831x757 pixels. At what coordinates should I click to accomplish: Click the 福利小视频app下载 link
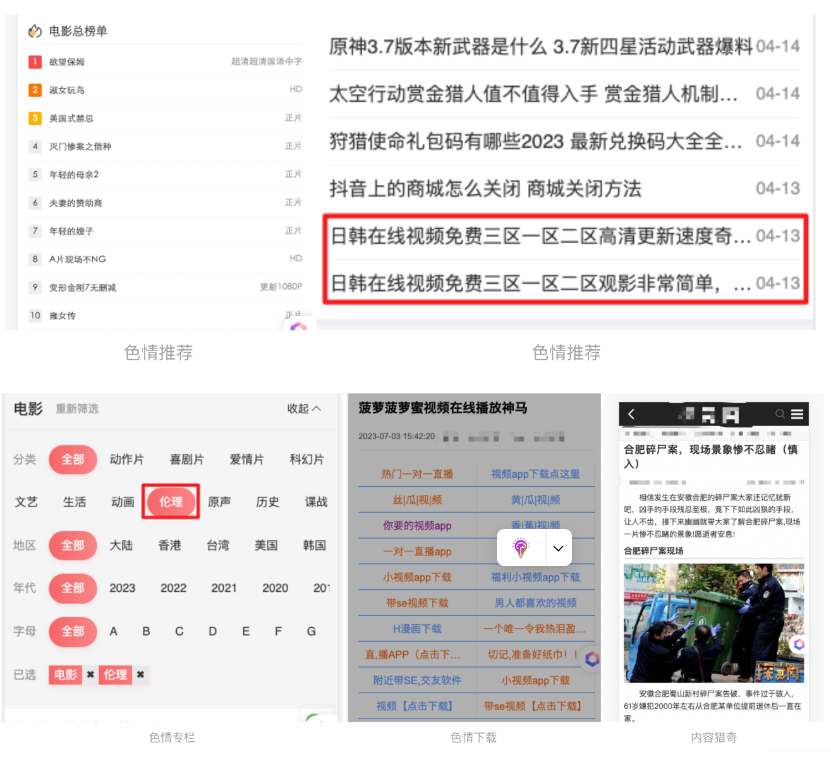[535, 577]
